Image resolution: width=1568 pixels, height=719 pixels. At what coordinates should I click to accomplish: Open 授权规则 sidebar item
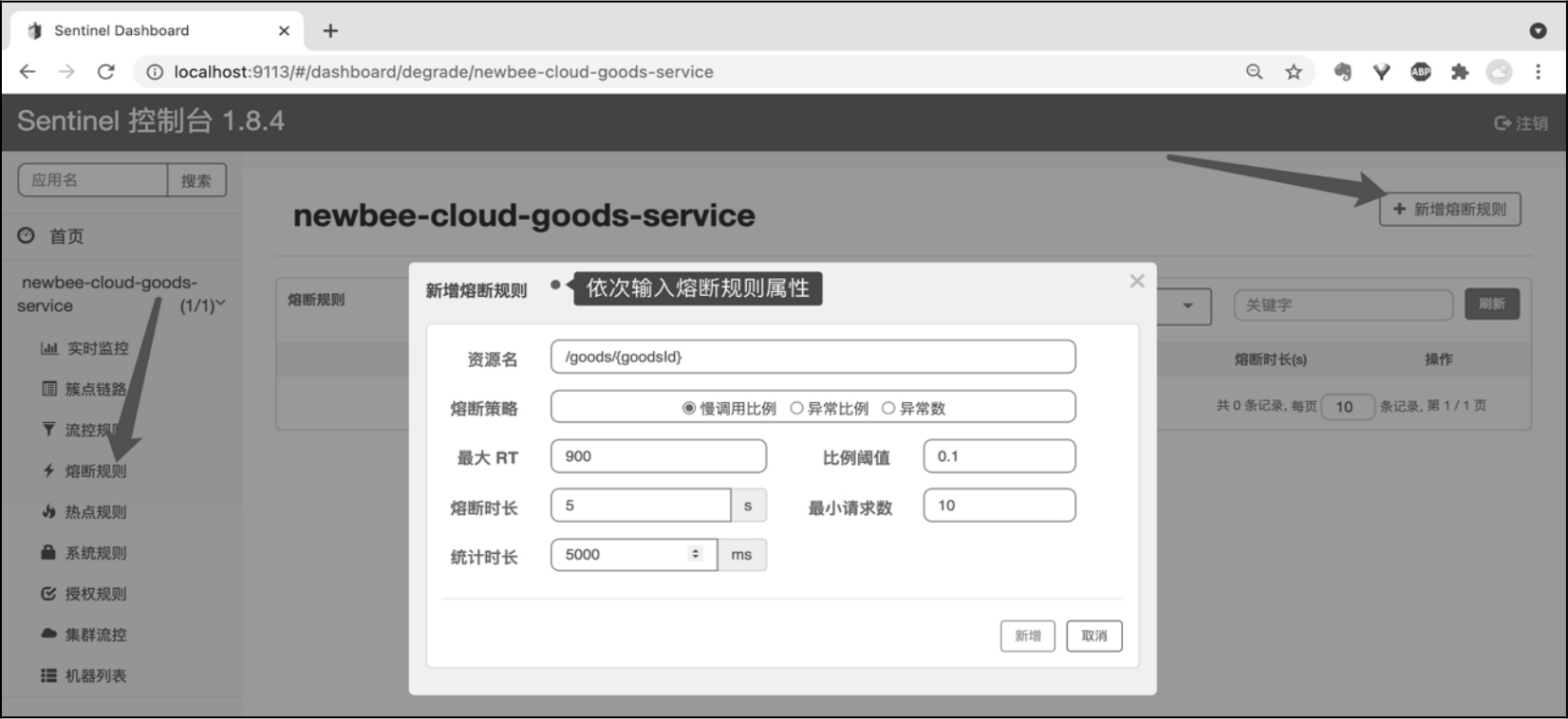[x=84, y=594]
